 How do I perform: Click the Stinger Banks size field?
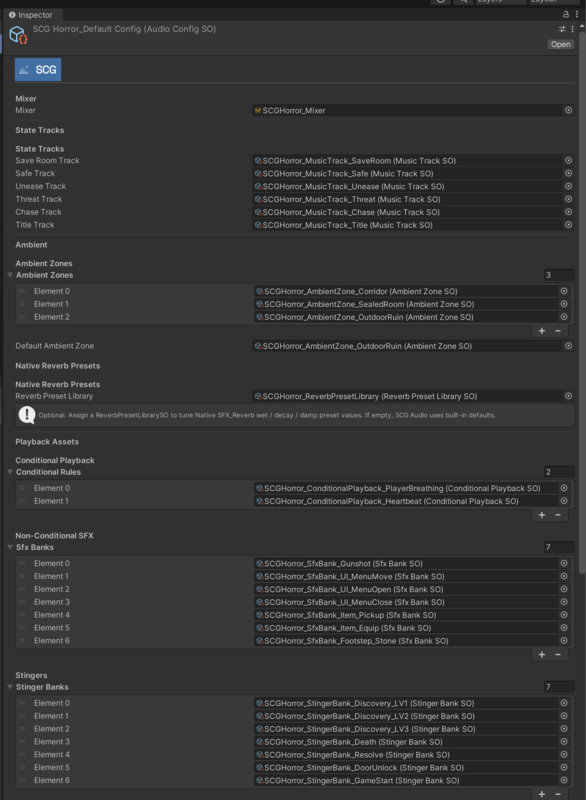point(559,687)
